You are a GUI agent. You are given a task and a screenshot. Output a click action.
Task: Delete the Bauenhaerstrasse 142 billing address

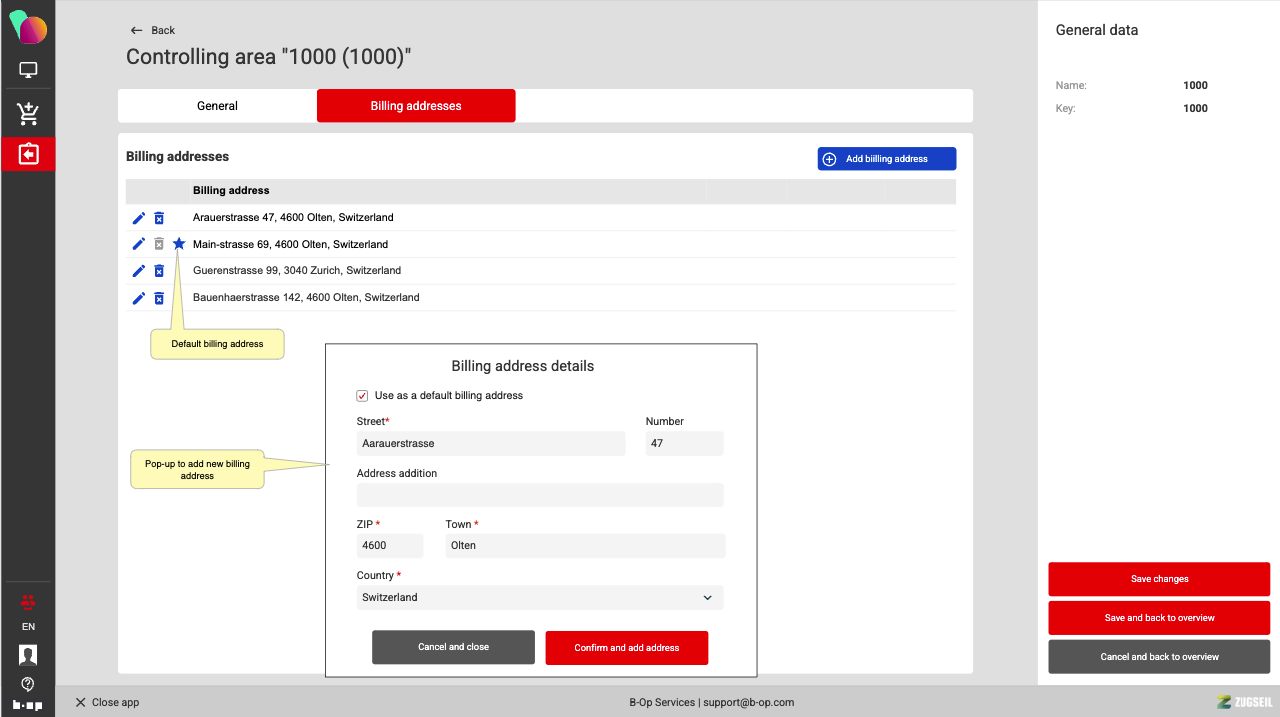coord(159,298)
